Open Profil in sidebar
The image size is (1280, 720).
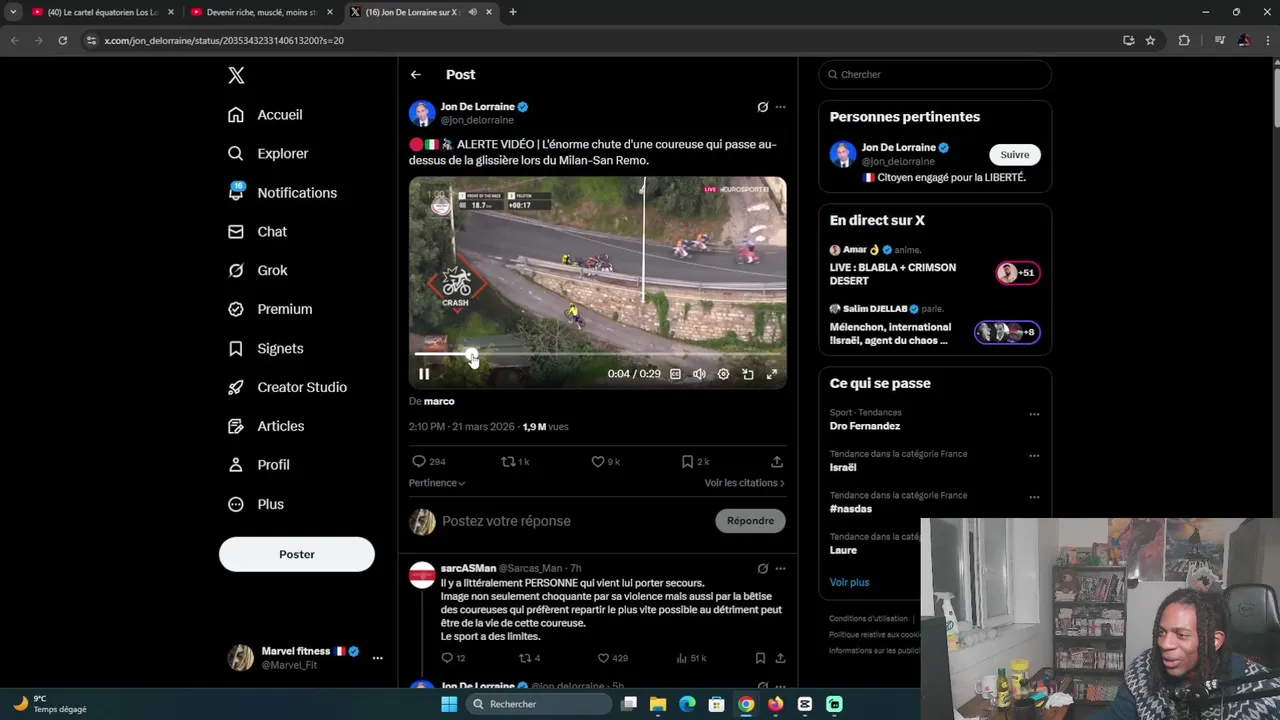tap(260, 465)
